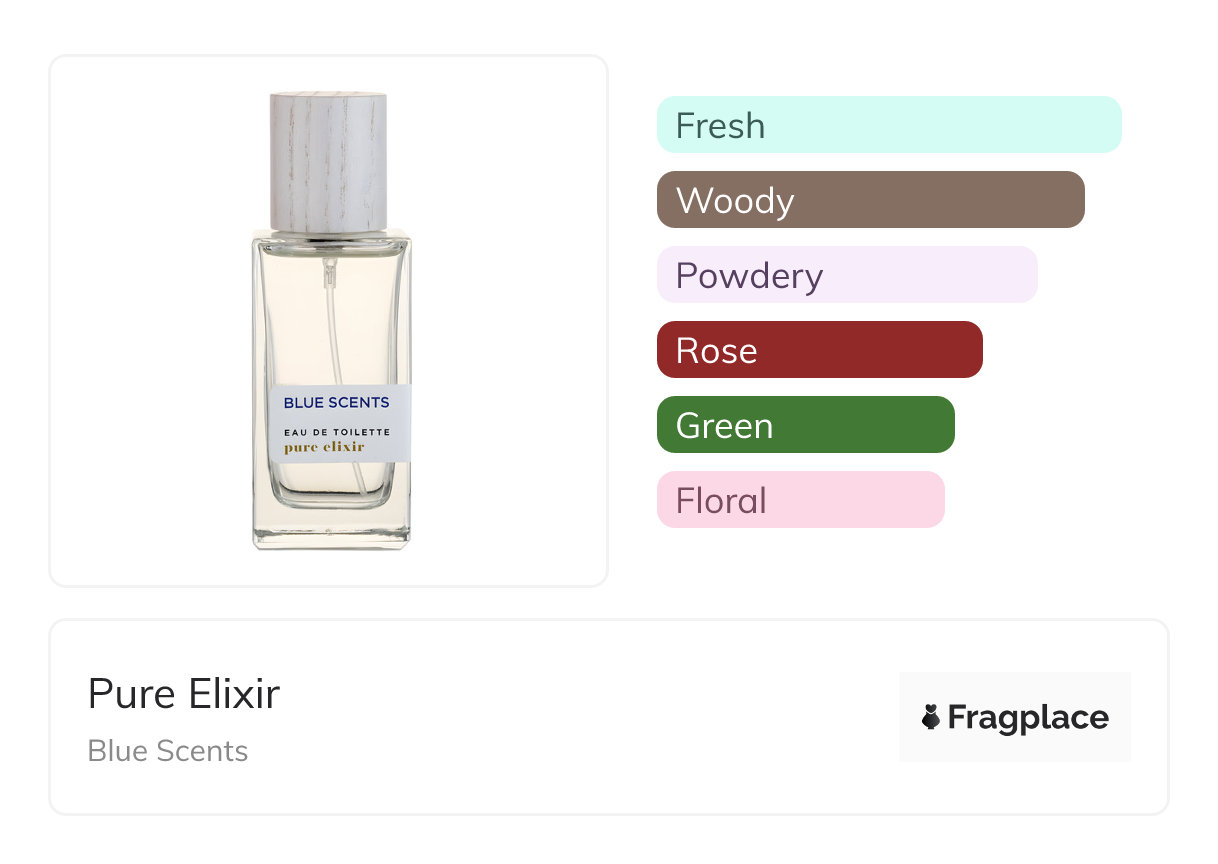Click the Blue Scents brand subtitle
Screen dimensions: 1218x864
(168, 751)
